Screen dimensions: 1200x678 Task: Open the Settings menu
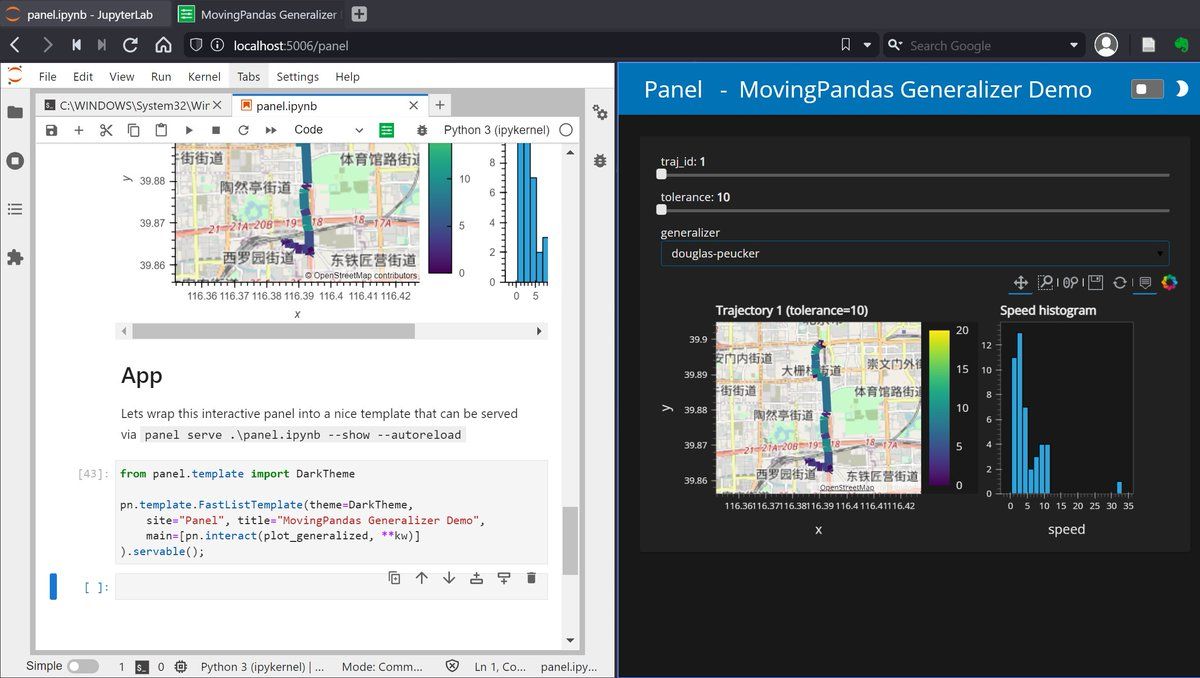[297, 77]
